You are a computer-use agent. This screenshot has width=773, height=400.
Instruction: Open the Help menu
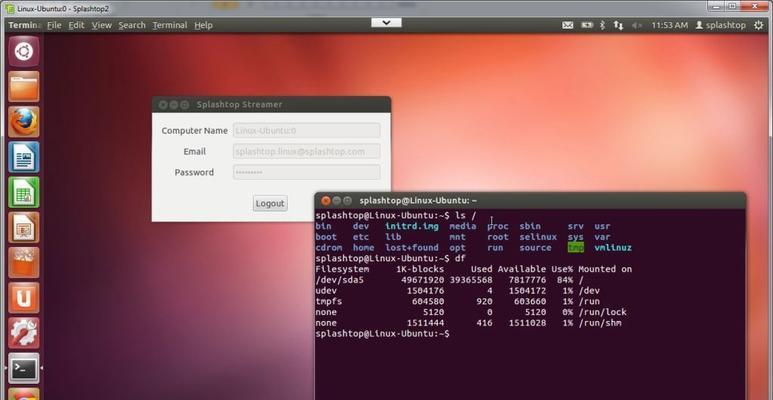coord(203,25)
